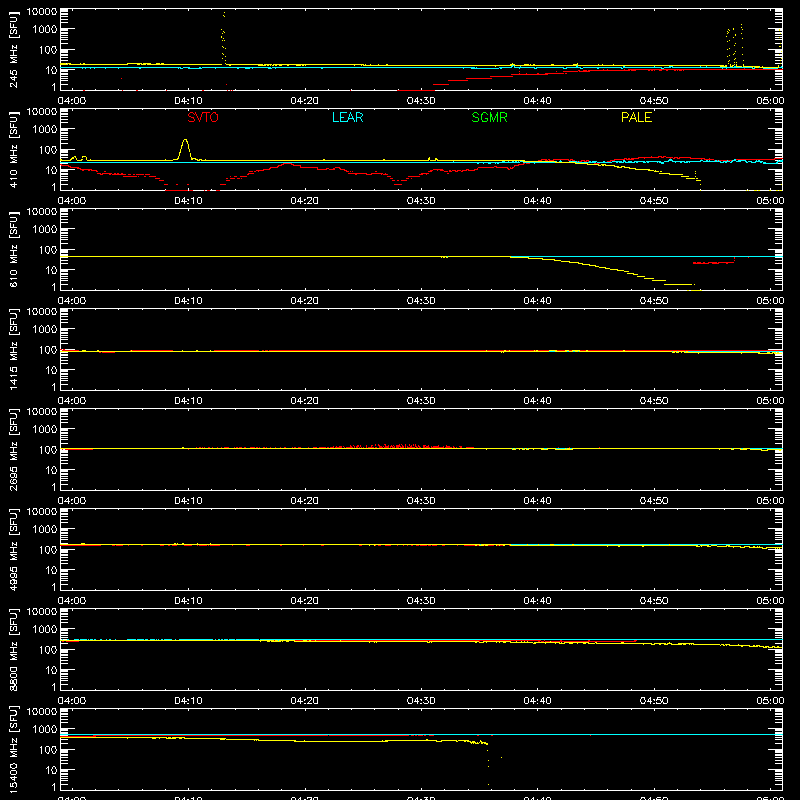Click the 04:50 tick label under the 4995 MHz plot
This screenshot has width=800, height=800.
654,601
